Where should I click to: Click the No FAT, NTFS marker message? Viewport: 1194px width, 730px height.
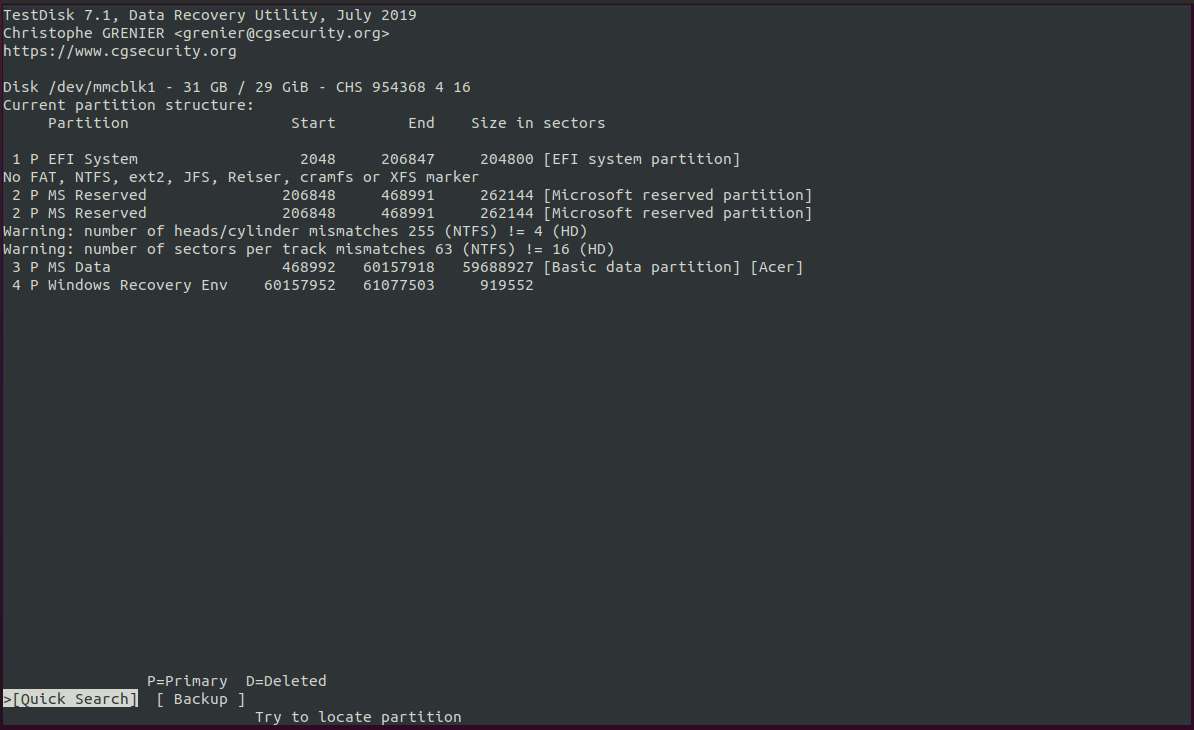(241, 177)
